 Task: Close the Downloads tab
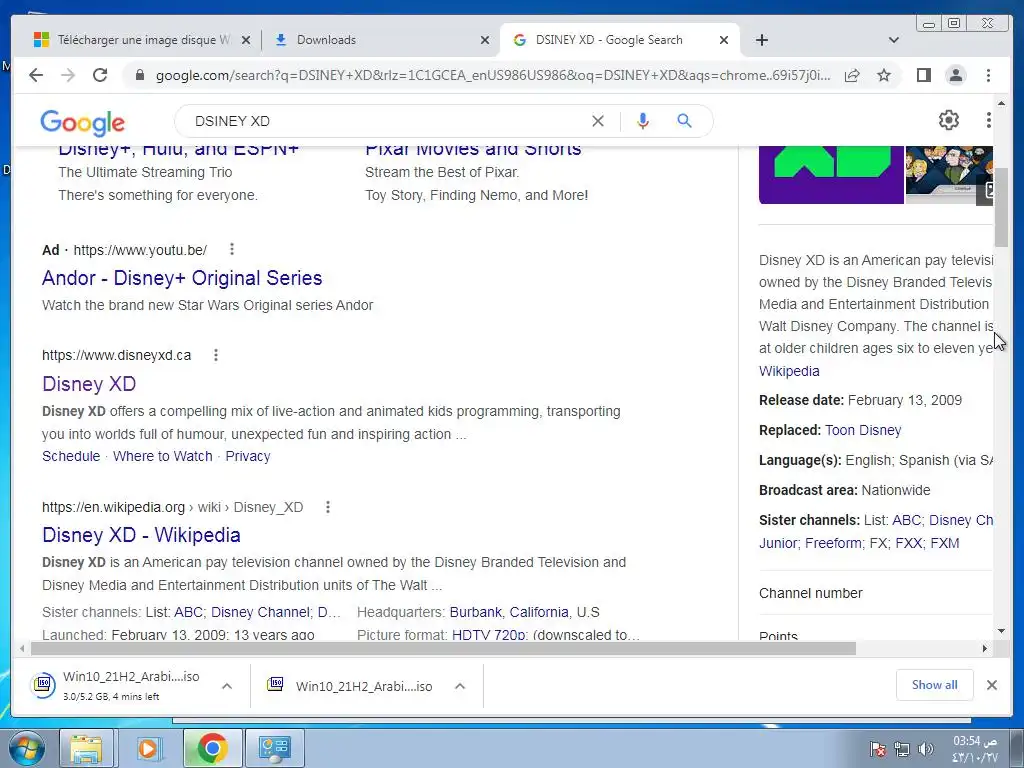click(485, 40)
